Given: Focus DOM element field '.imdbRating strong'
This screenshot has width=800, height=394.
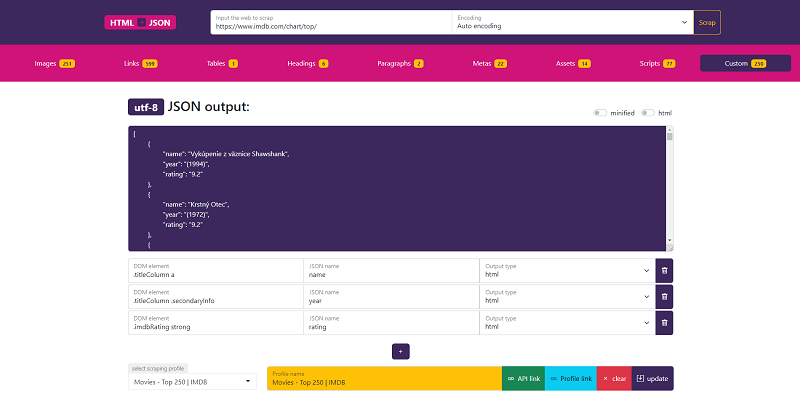Looking at the screenshot, I should pos(216,323).
